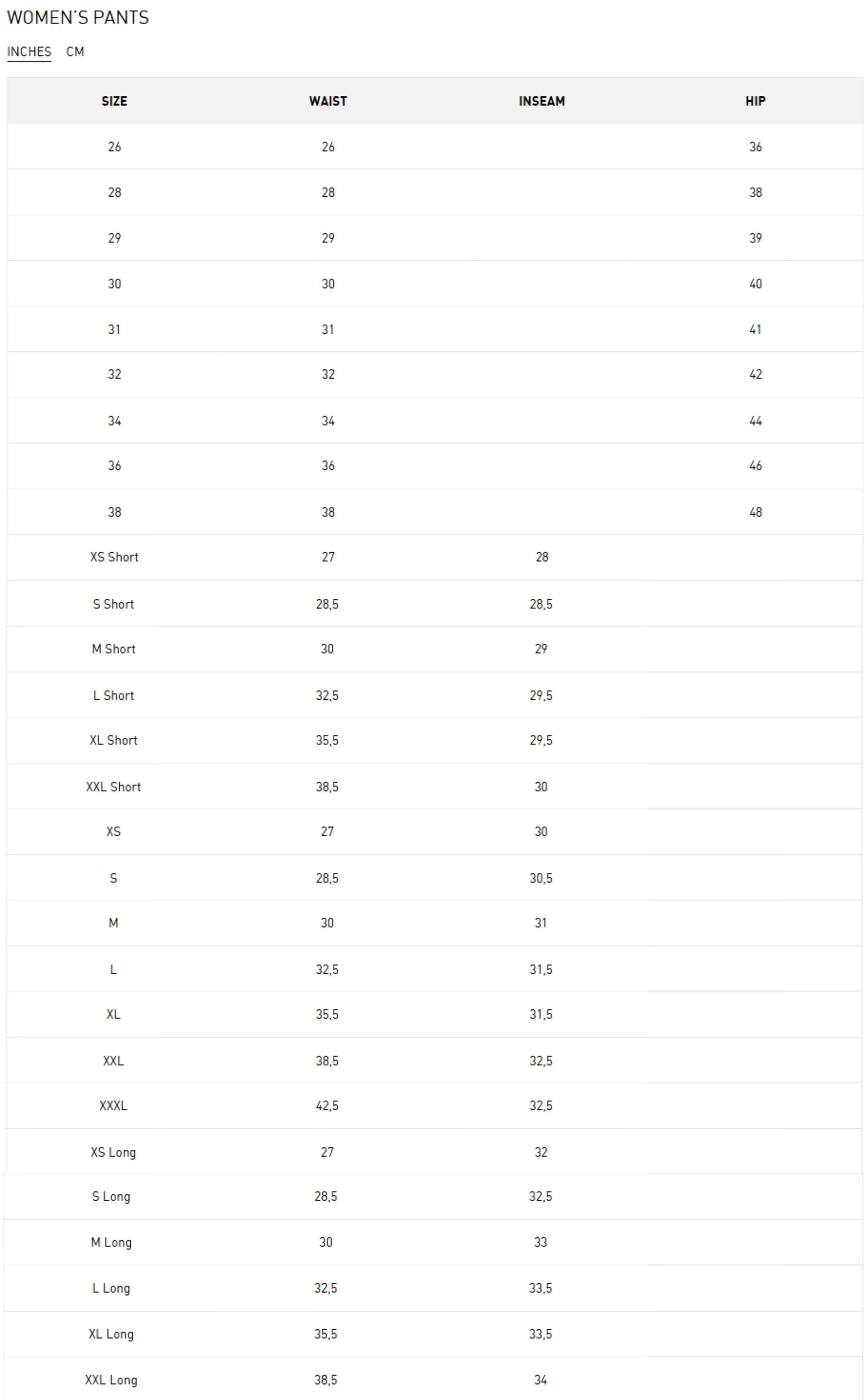Click the INSEAM column header

click(541, 101)
